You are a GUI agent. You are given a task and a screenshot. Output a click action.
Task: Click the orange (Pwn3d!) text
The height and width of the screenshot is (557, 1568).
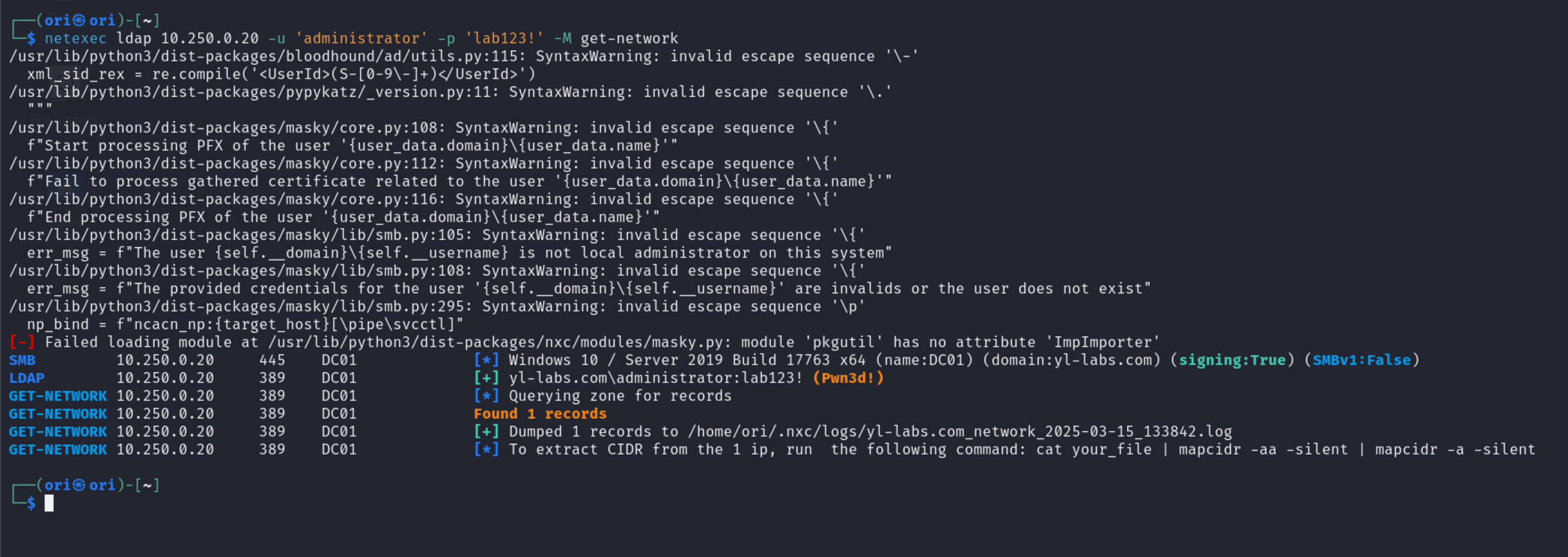point(848,378)
